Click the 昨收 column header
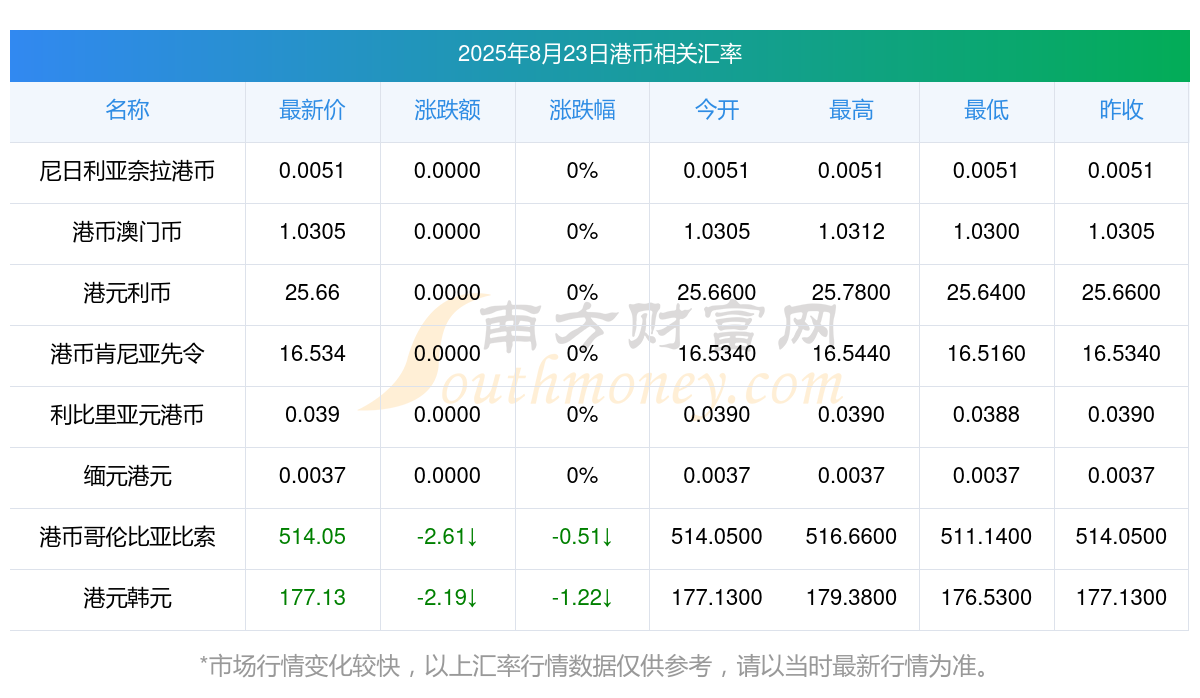Screen dimensions: 1200x698 pyautogui.click(x=1121, y=110)
